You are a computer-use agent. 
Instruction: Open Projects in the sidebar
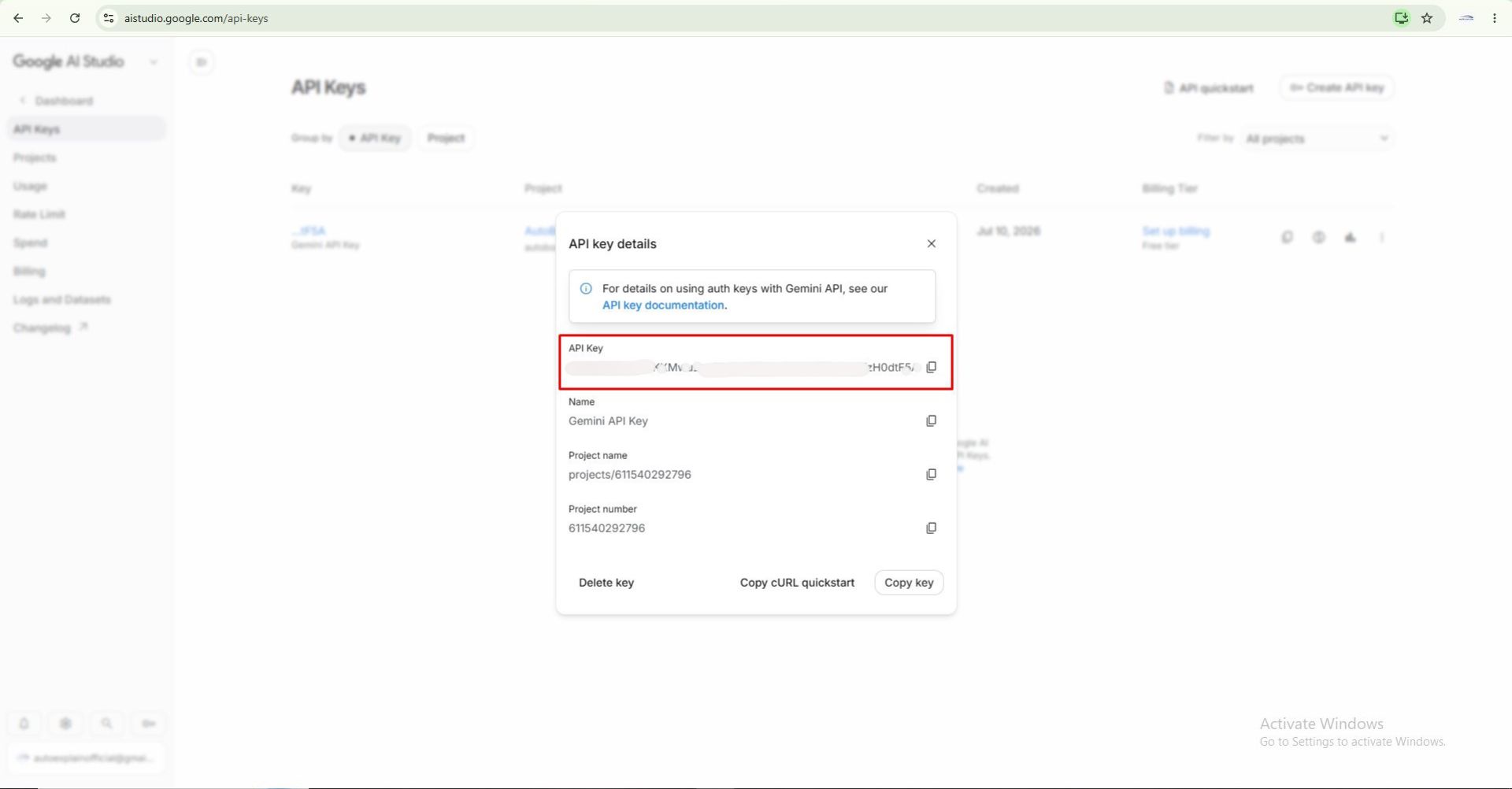point(35,157)
